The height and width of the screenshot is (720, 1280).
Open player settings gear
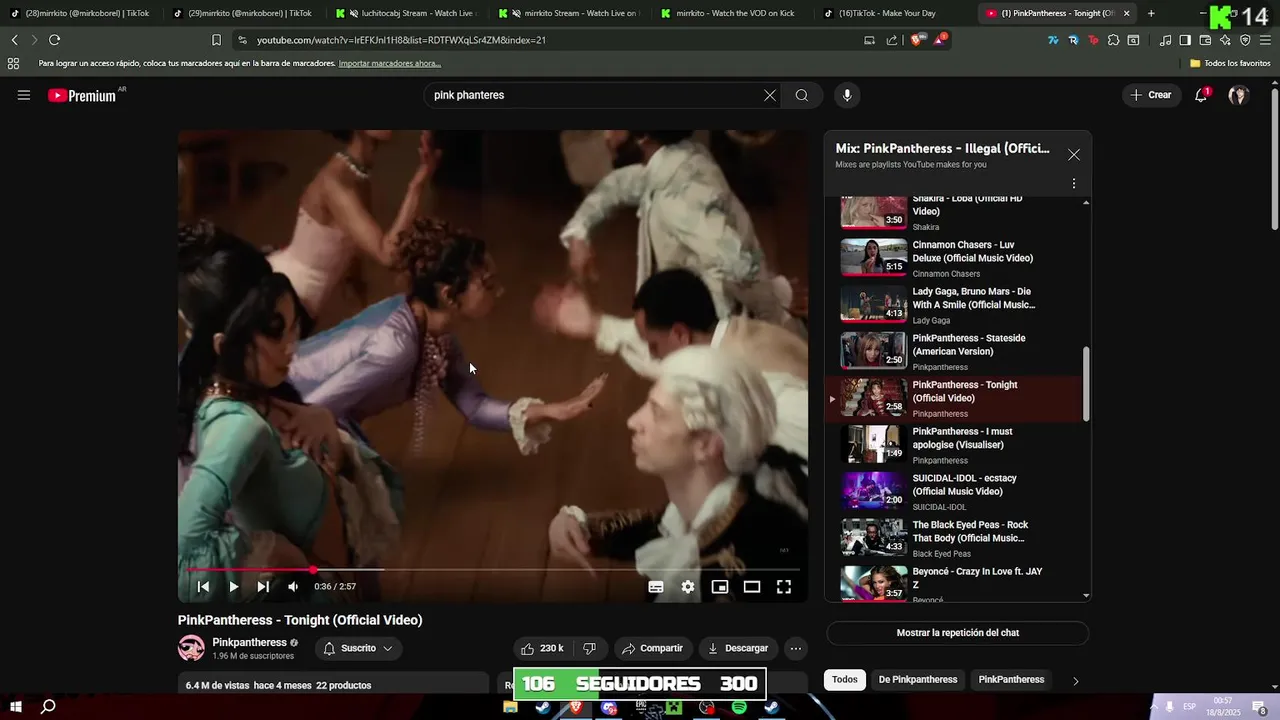pyautogui.click(x=688, y=587)
